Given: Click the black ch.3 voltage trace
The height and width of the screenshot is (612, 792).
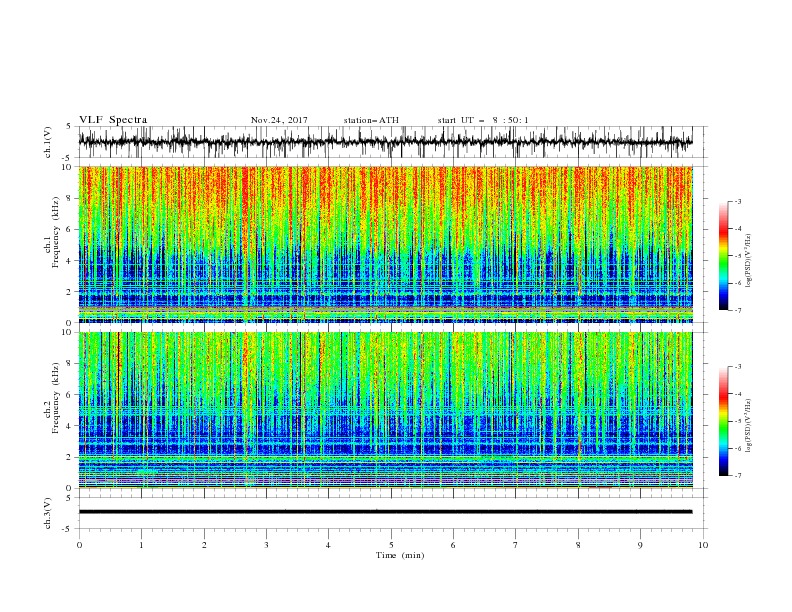Looking at the screenshot, I should pos(385,512).
